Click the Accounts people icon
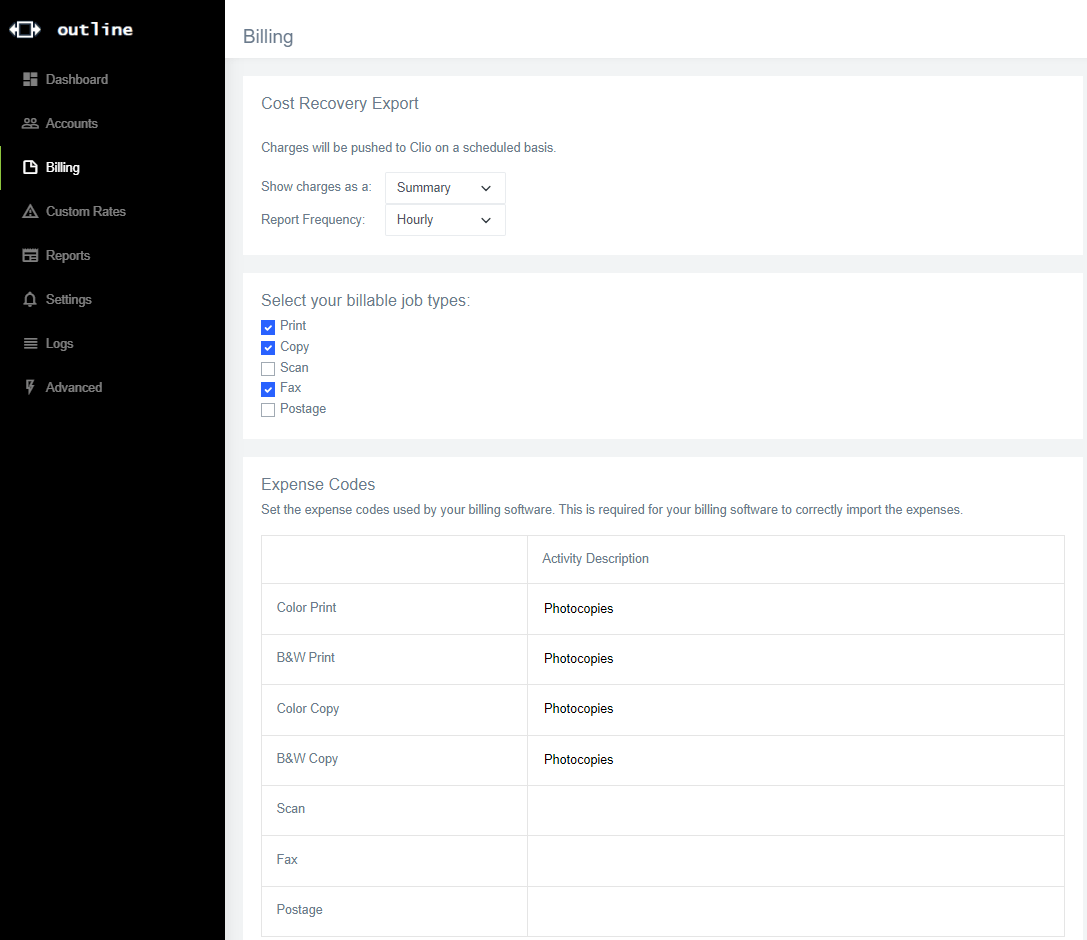Viewport: 1087px width, 940px height. [x=30, y=123]
